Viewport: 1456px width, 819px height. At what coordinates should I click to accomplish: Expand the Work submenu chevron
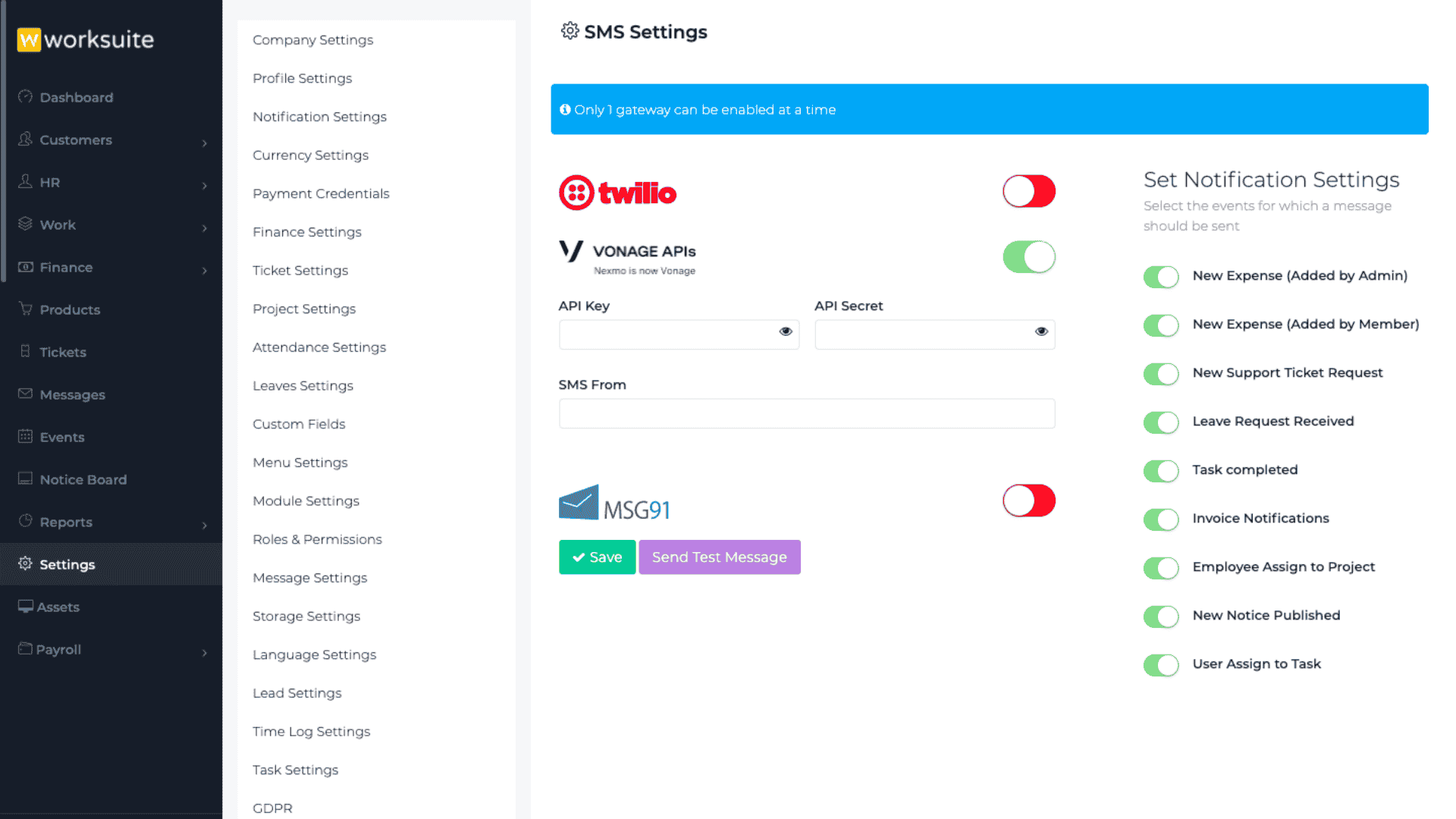click(x=205, y=227)
